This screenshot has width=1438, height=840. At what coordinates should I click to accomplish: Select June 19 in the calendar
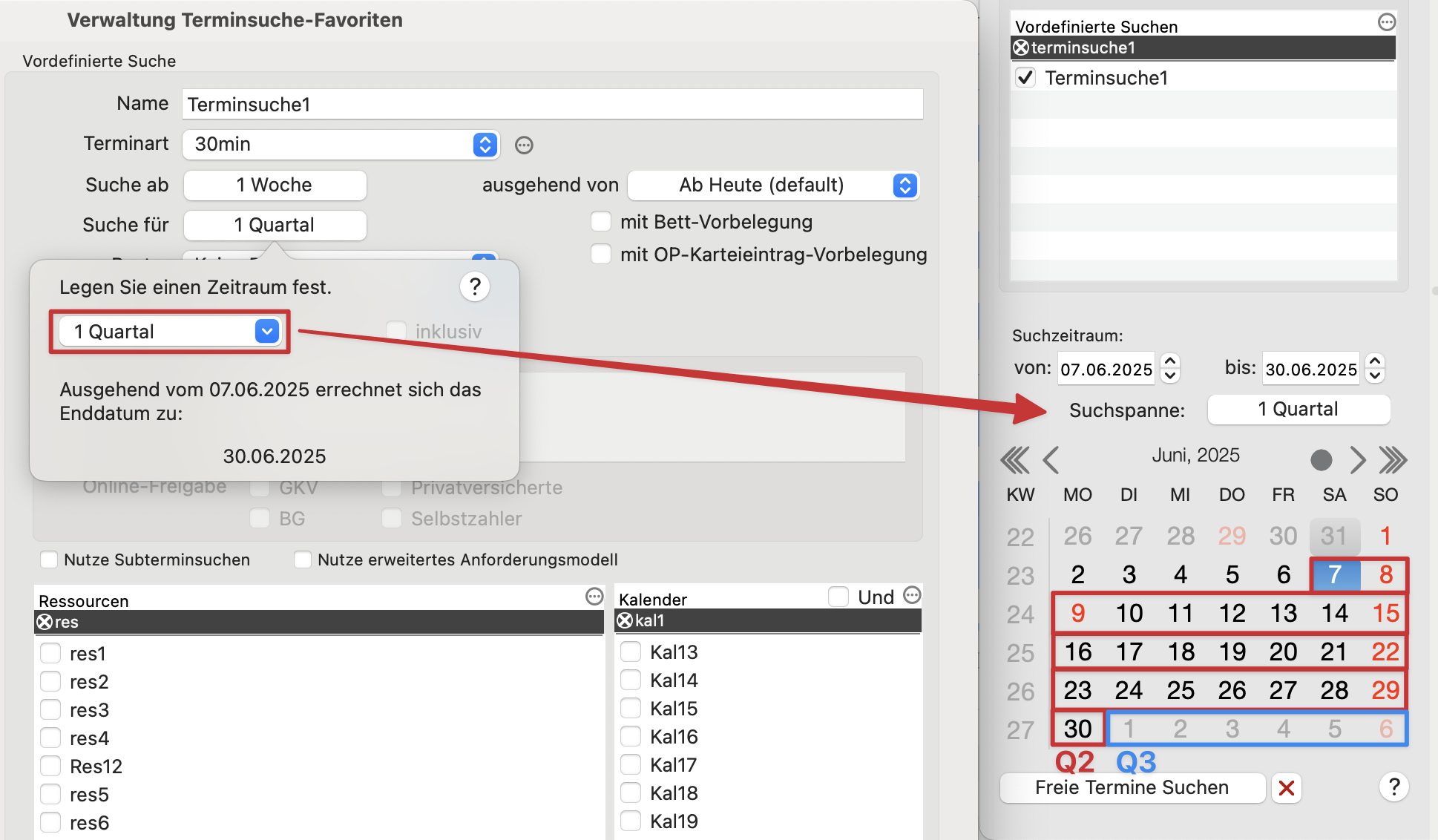(x=1232, y=652)
